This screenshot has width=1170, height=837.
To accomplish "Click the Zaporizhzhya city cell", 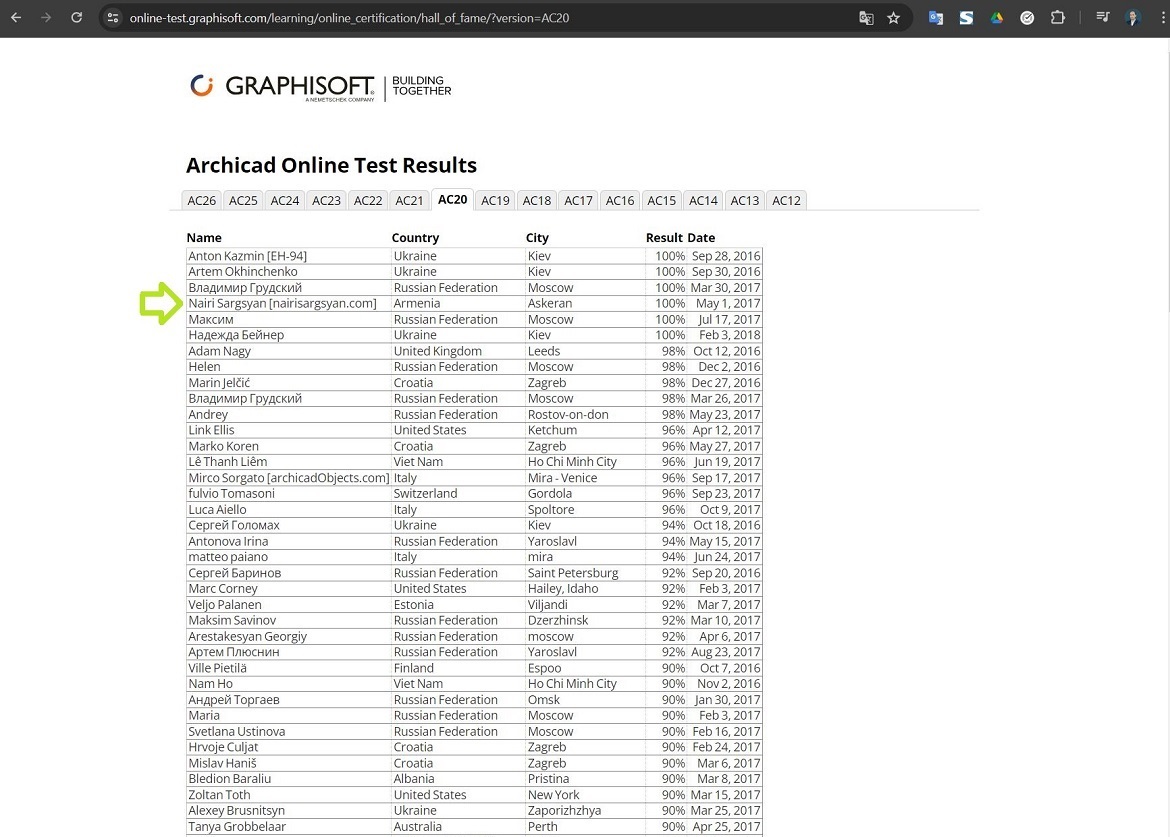I will click(x=564, y=811).
